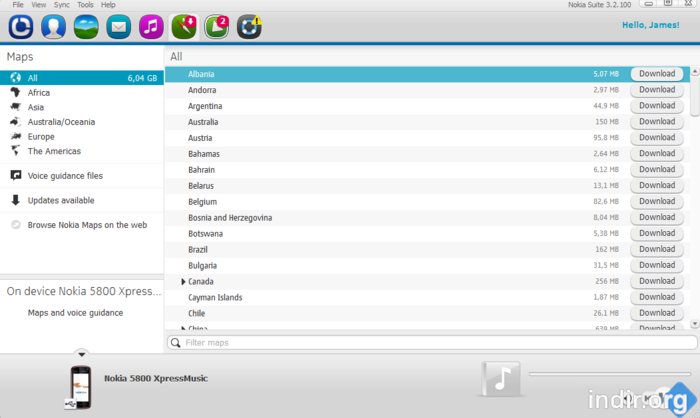
Task: Click the Browse Nokia Maps globe icon
Action: coord(16,225)
